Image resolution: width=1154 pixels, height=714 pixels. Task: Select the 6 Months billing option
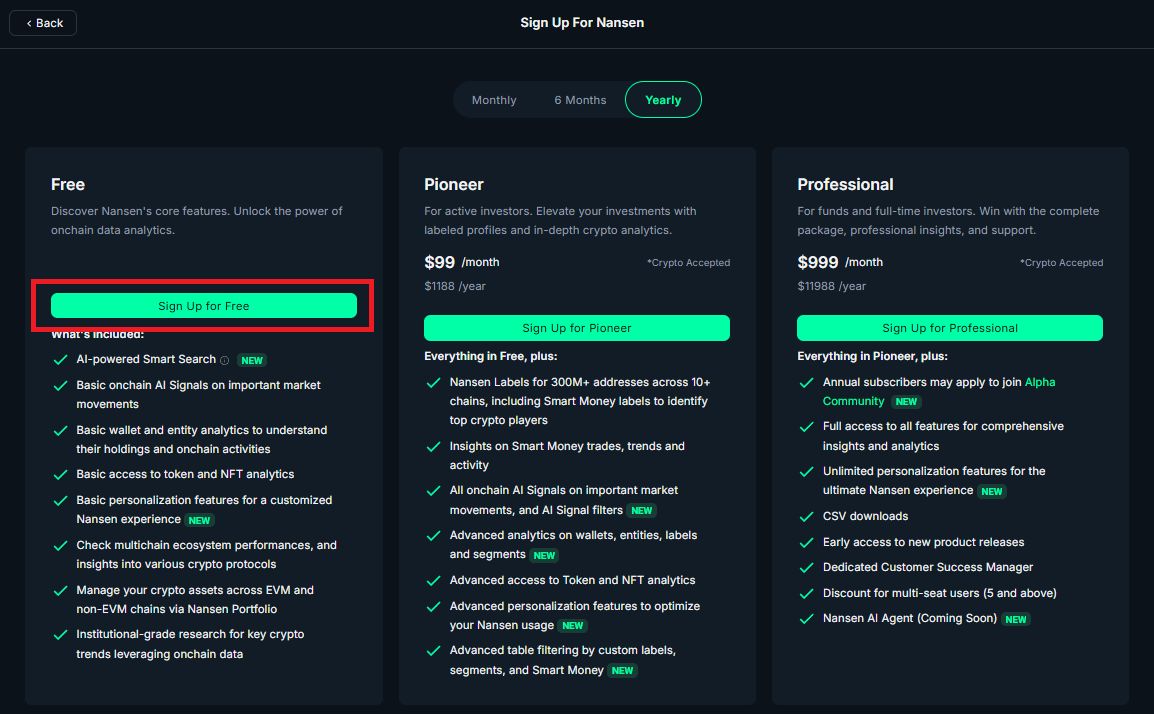tap(580, 100)
